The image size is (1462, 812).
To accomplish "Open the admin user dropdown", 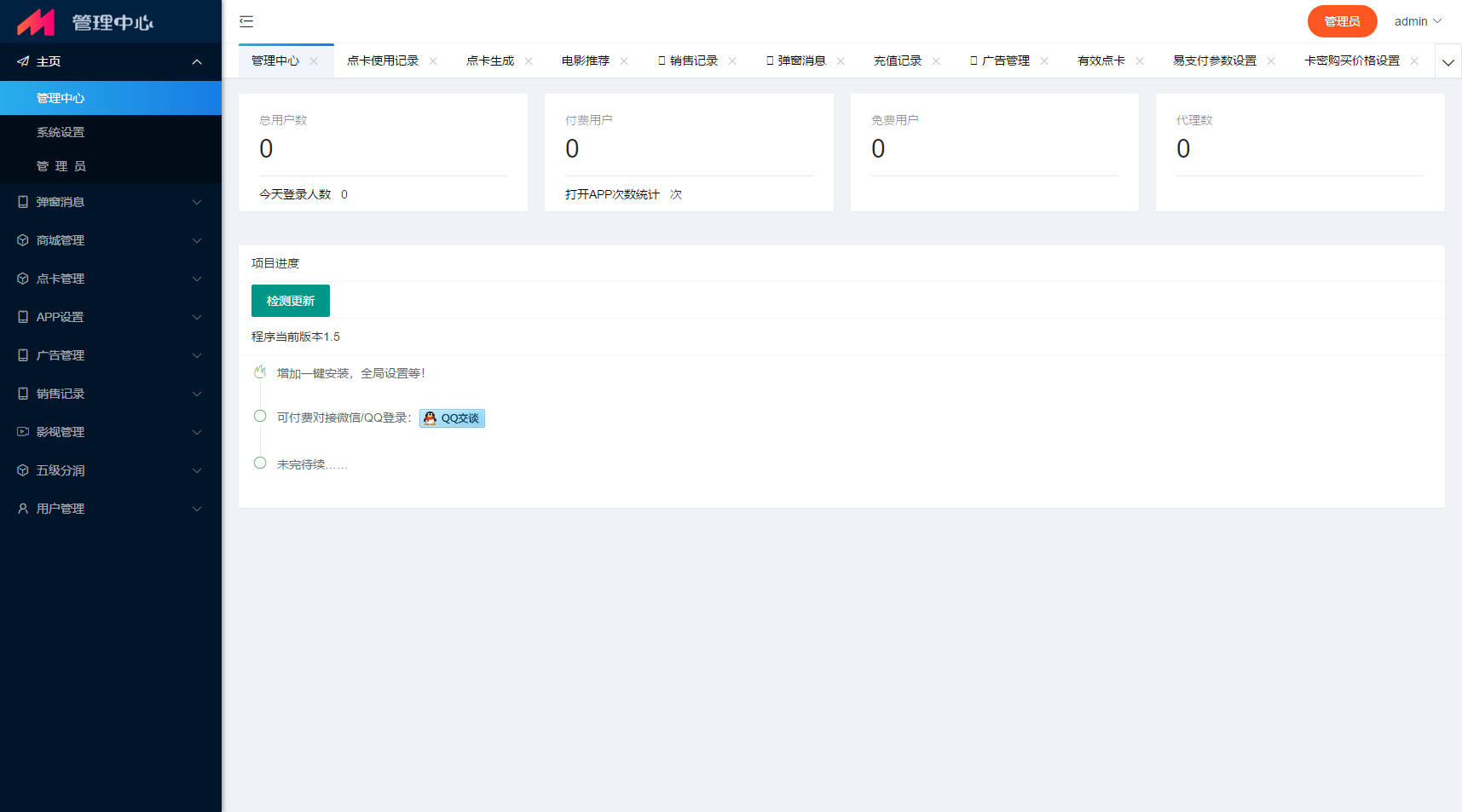I will click(1418, 21).
